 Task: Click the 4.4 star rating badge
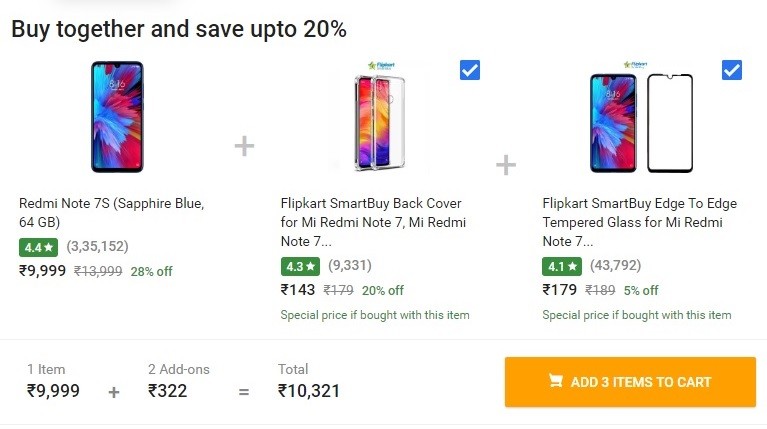[x=38, y=247]
